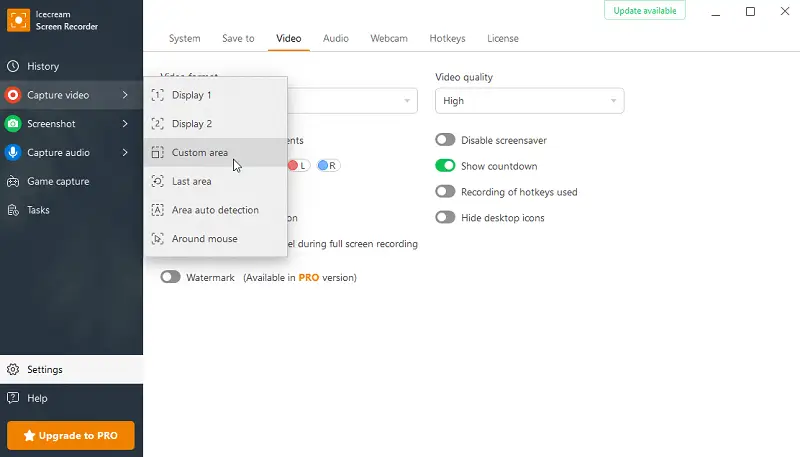The image size is (800, 457).
Task: Click the Custom area dashed rectangle icon
Action: click(158, 153)
